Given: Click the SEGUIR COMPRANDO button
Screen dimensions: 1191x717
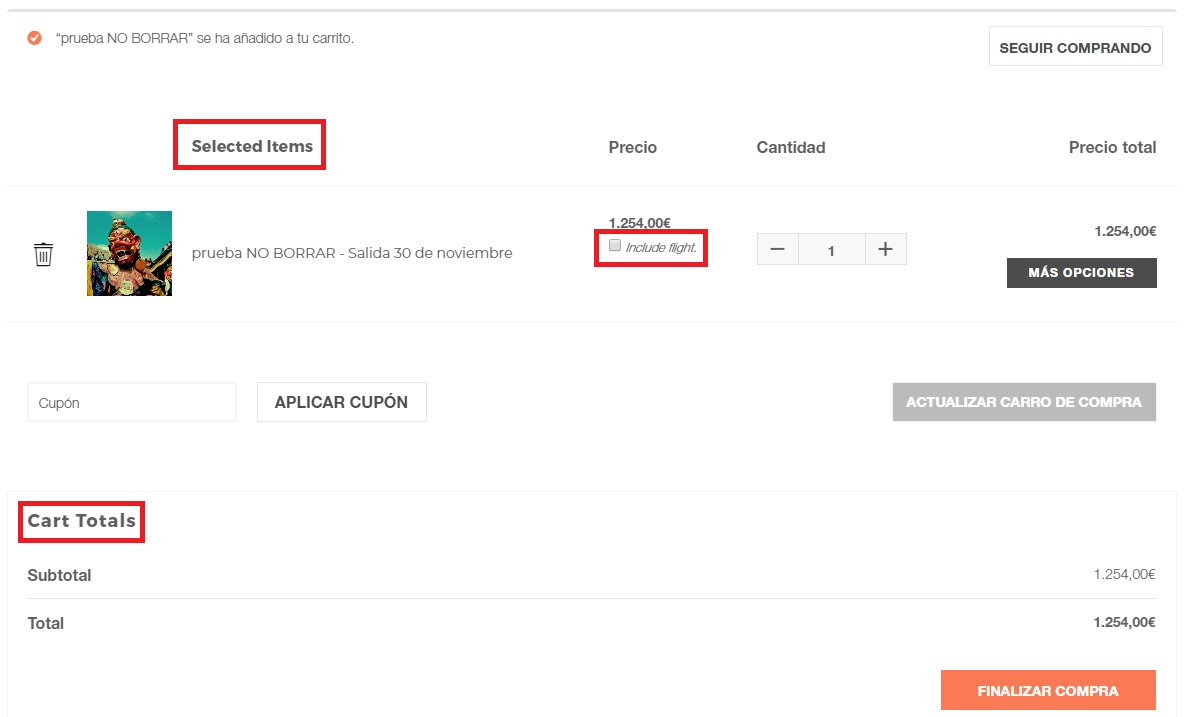Looking at the screenshot, I should pos(1076,47).
